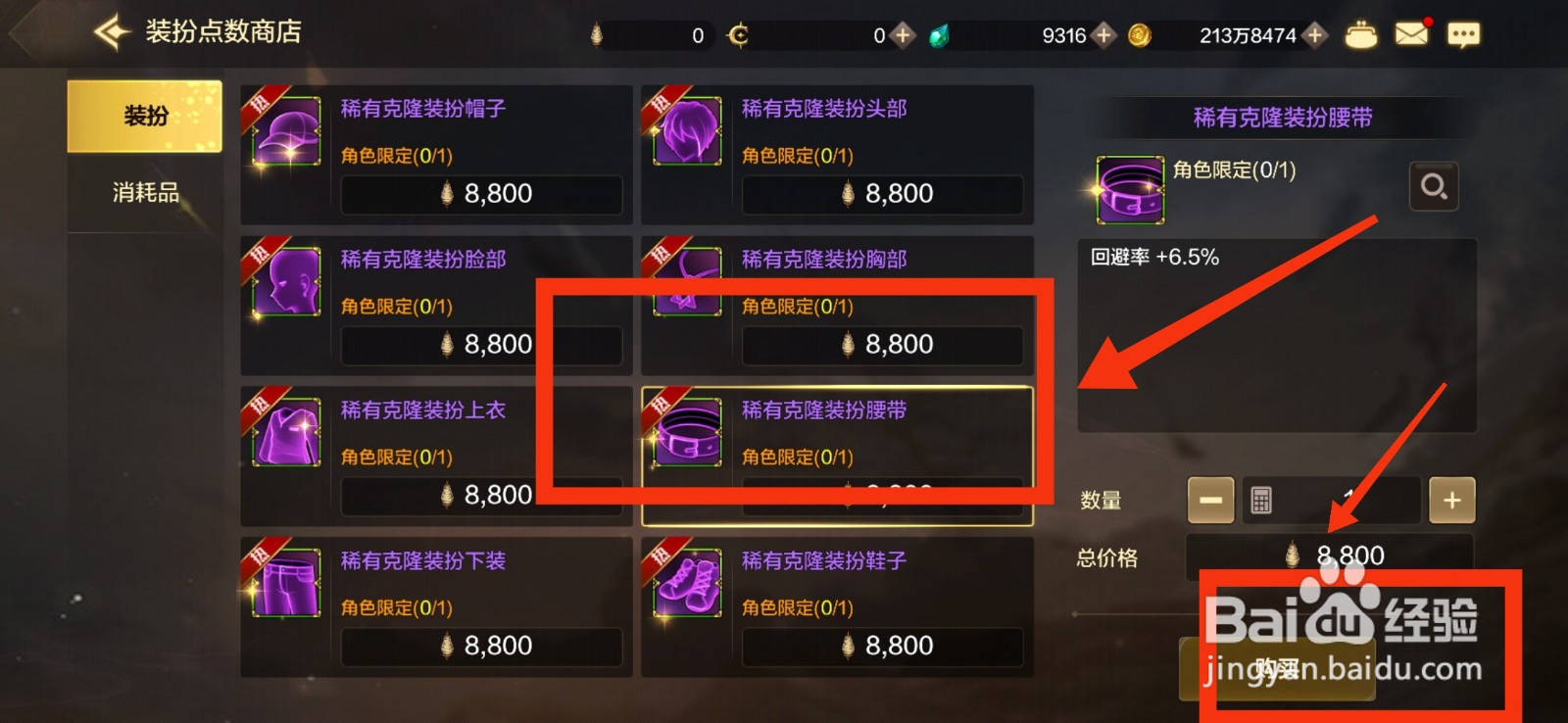Add gold with plus beside 213万8474
Image resolution: width=1568 pixels, height=723 pixels.
[1315, 35]
